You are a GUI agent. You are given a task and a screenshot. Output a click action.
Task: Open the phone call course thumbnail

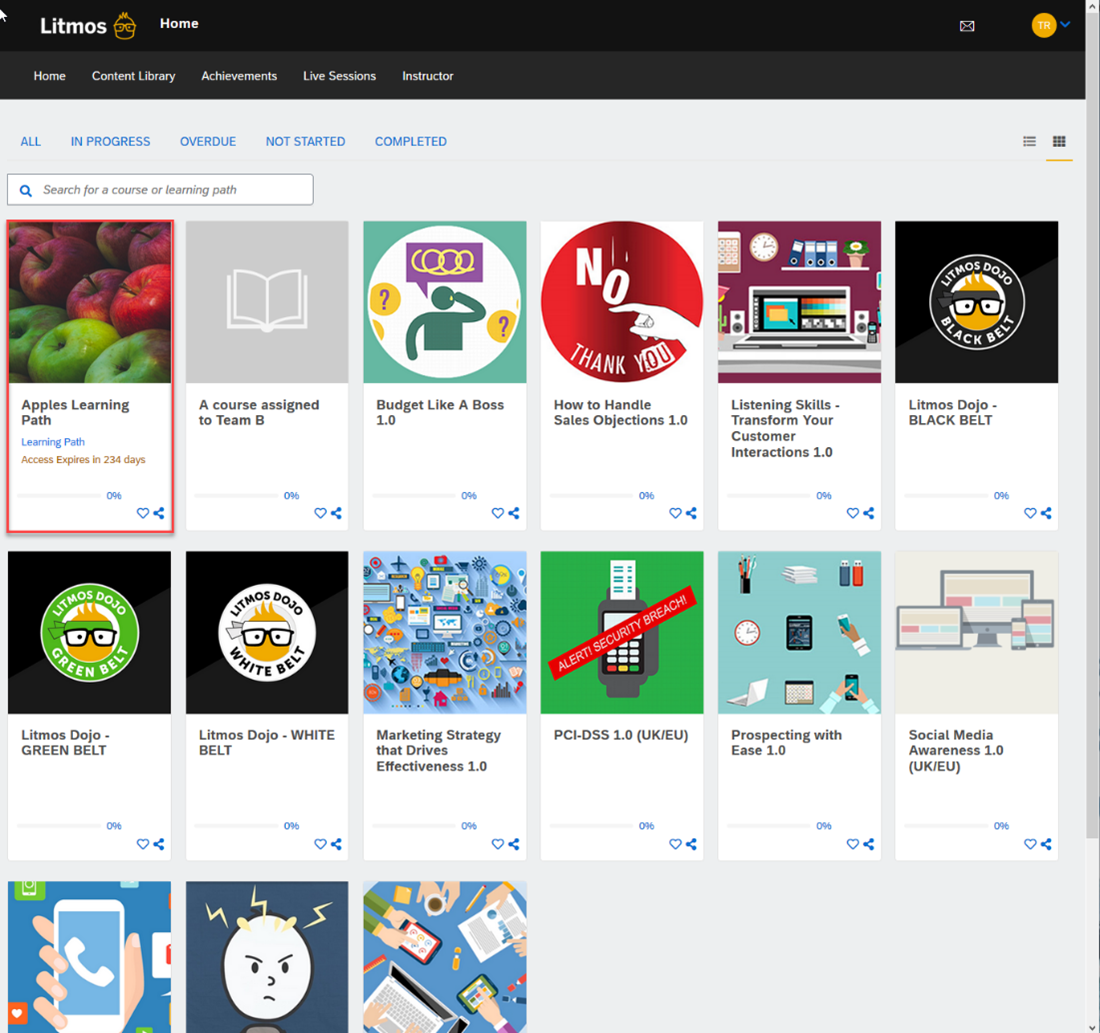[90, 957]
